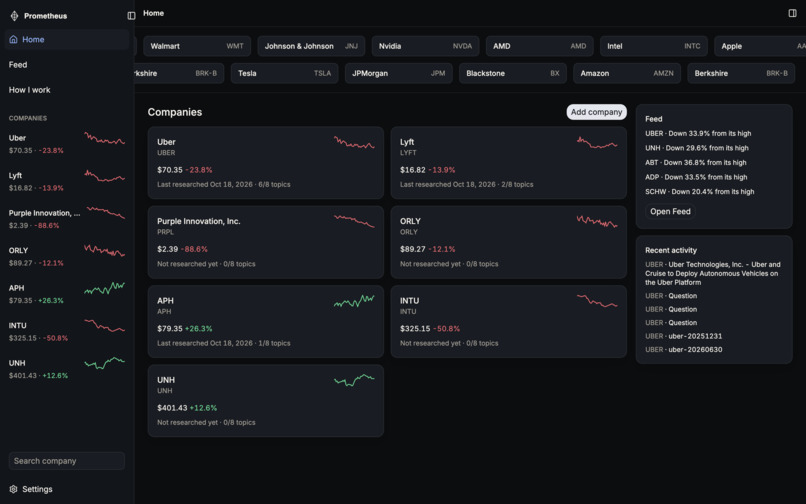
Task: Click feed item UNH Down 29.6%
Action: (x=697, y=148)
